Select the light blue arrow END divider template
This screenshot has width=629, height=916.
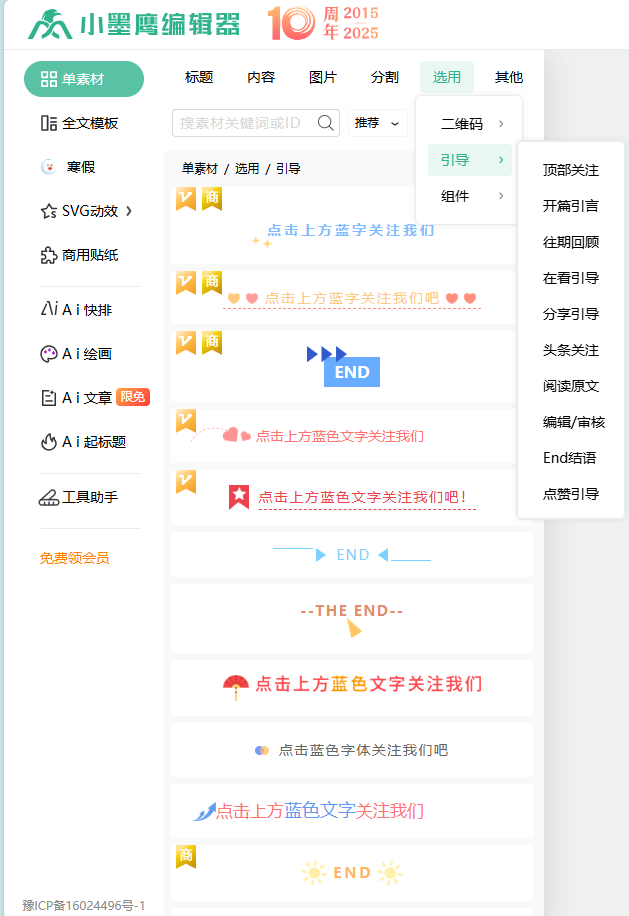pos(352,555)
